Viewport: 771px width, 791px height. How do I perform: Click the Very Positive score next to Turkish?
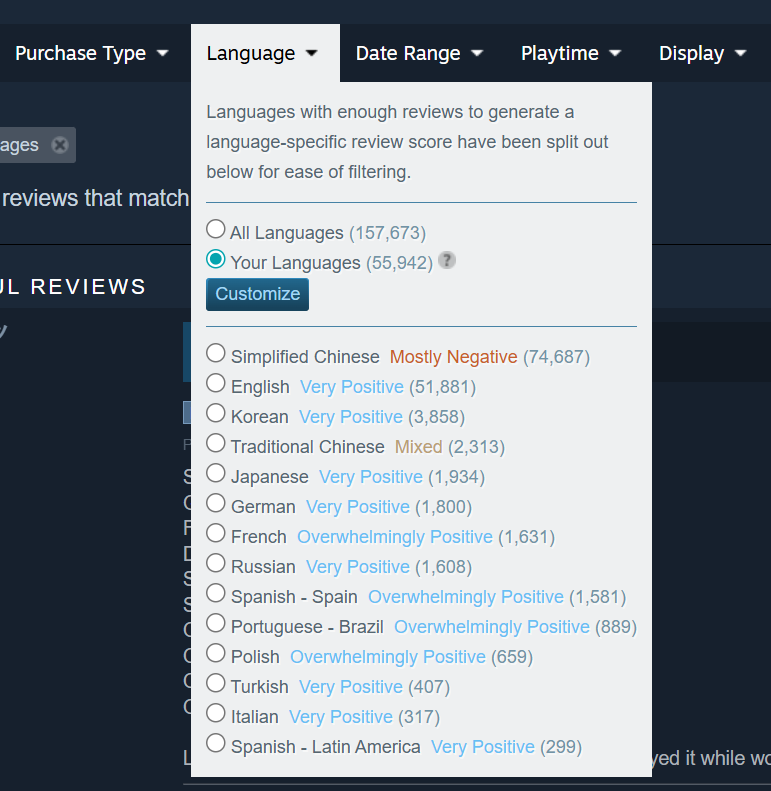click(351, 687)
